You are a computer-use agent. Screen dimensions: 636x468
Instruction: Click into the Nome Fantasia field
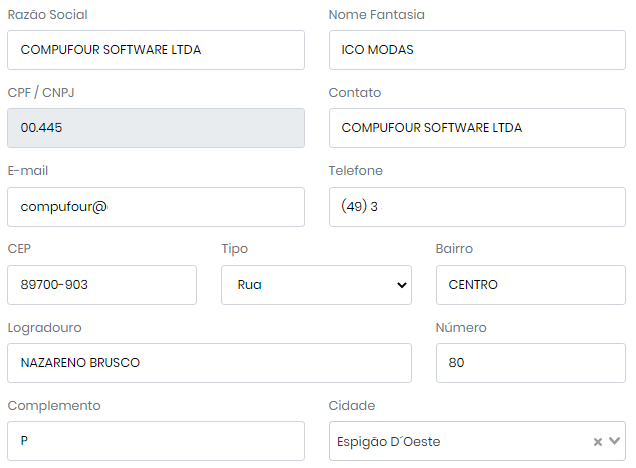click(476, 50)
